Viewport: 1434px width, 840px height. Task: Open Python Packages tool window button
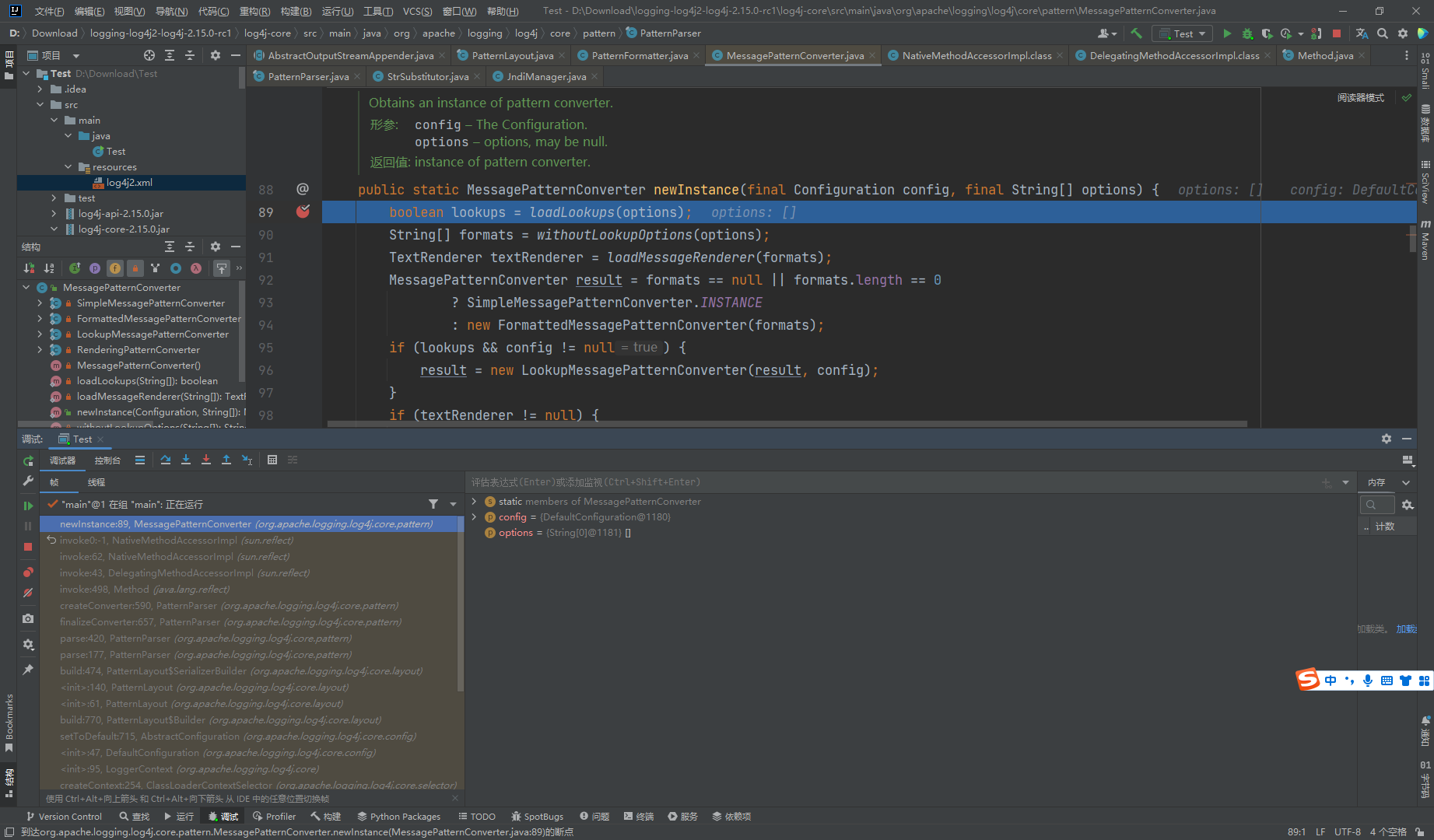tap(398, 816)
